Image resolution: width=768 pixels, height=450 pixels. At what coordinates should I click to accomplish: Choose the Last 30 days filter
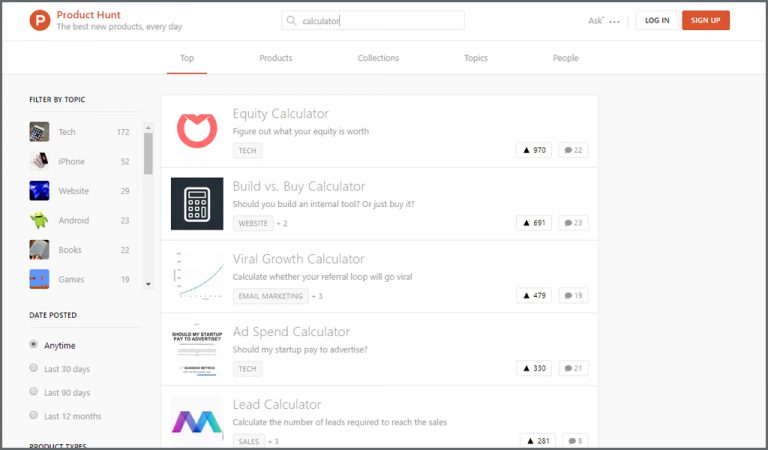click(33, 369)
